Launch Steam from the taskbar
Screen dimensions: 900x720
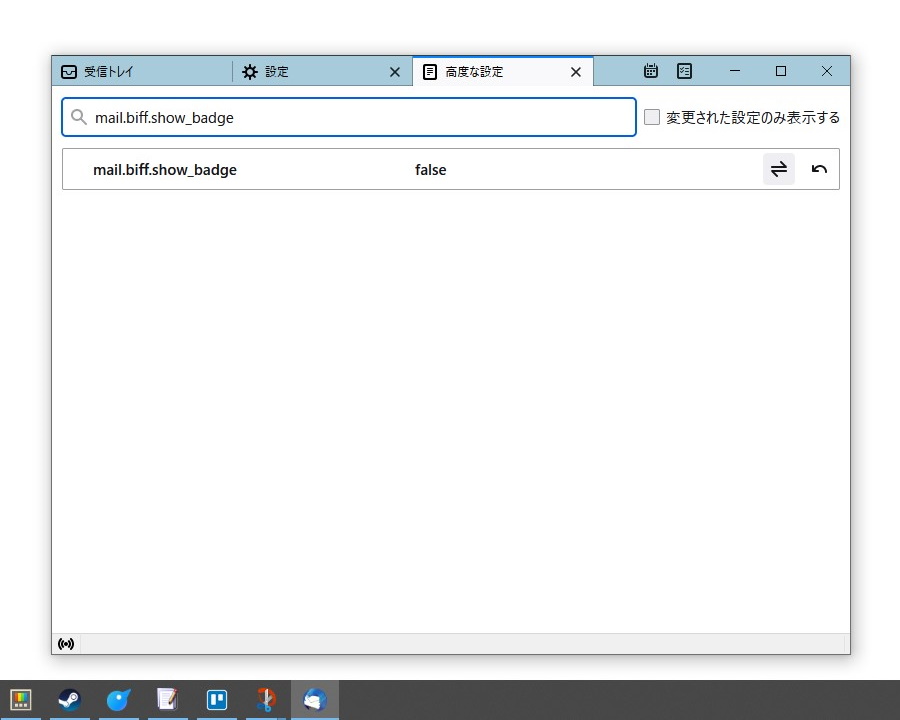69,699
